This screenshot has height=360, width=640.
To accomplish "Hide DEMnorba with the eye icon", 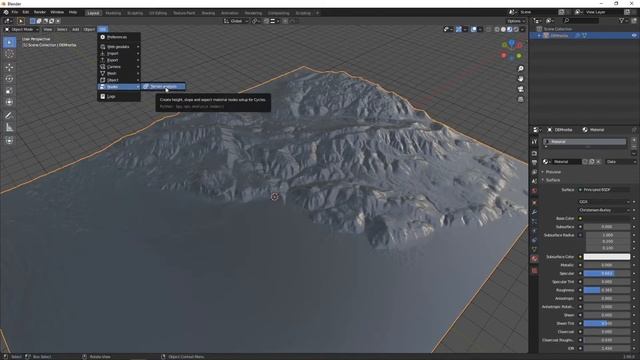I will (x=634, y=36).
